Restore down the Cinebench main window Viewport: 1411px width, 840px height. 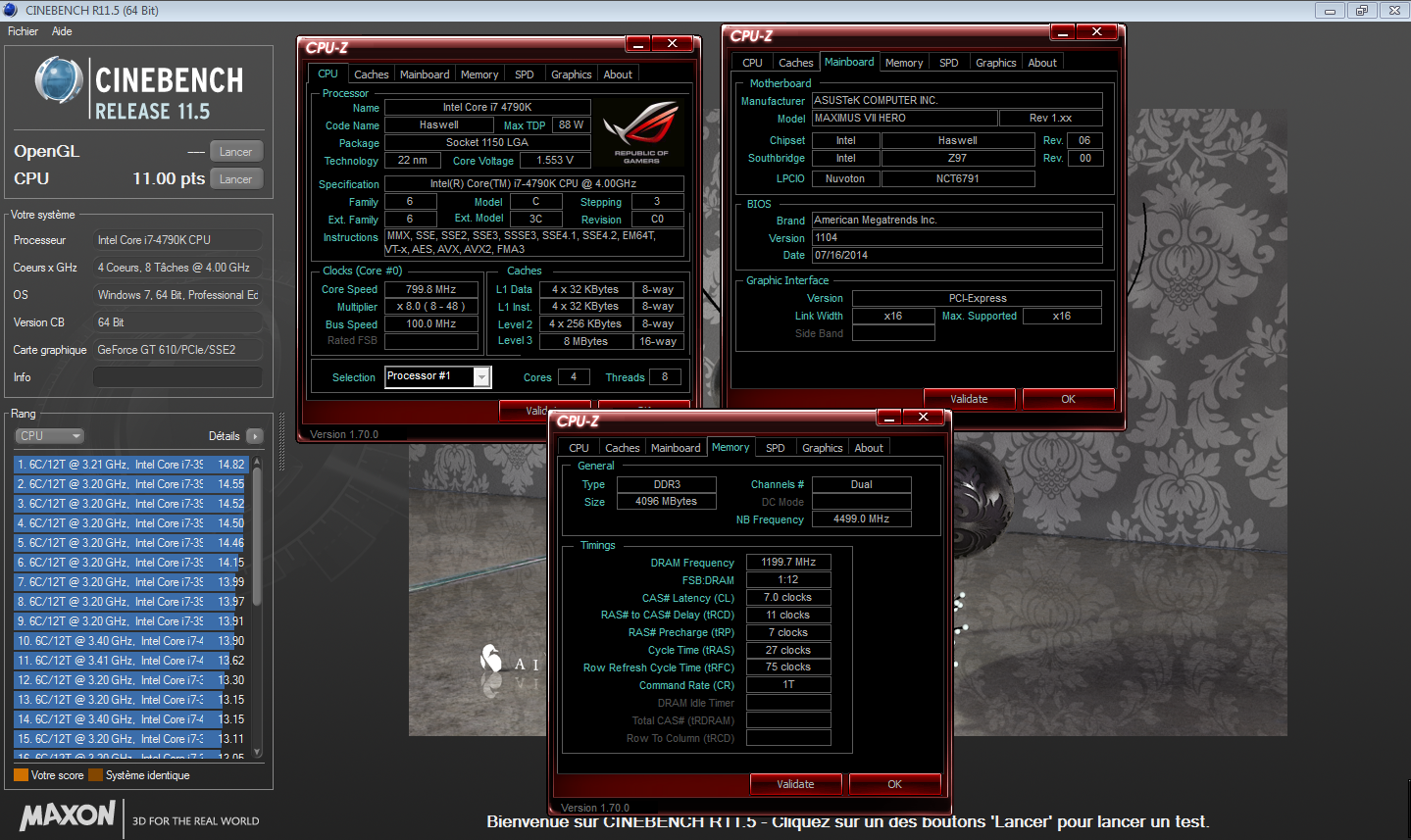click(1361, 11)
